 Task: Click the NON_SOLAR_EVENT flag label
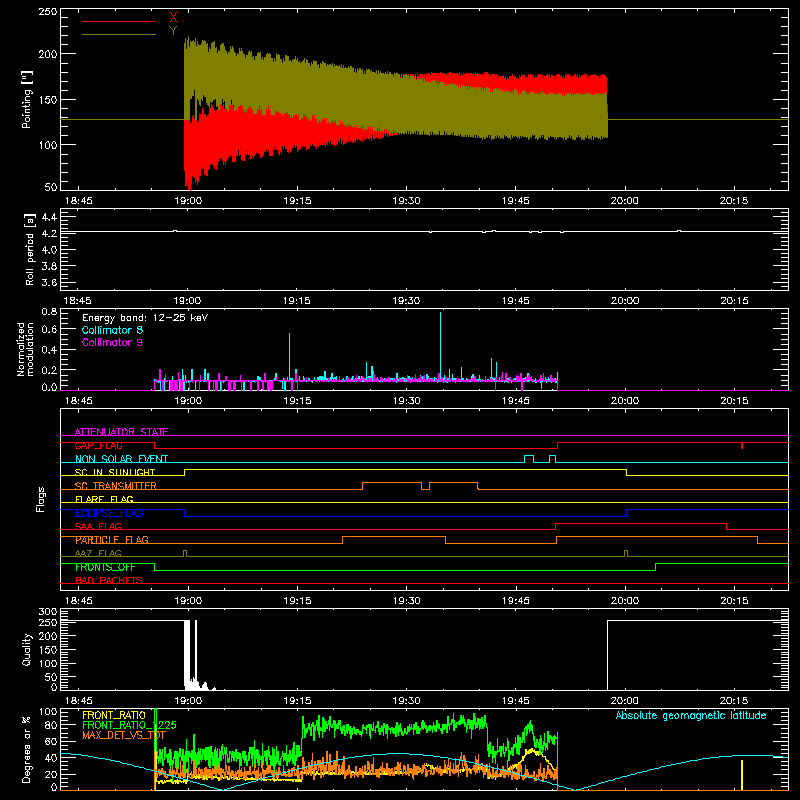[x=121, y=459]
